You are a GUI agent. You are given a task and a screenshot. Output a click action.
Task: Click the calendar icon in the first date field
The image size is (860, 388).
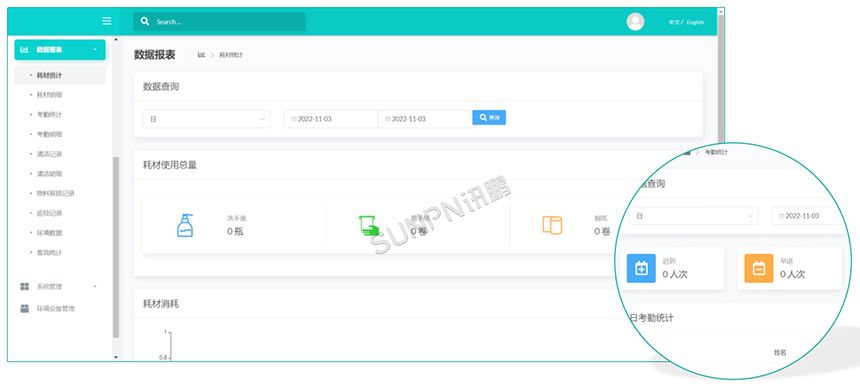[x=294, y=119]
